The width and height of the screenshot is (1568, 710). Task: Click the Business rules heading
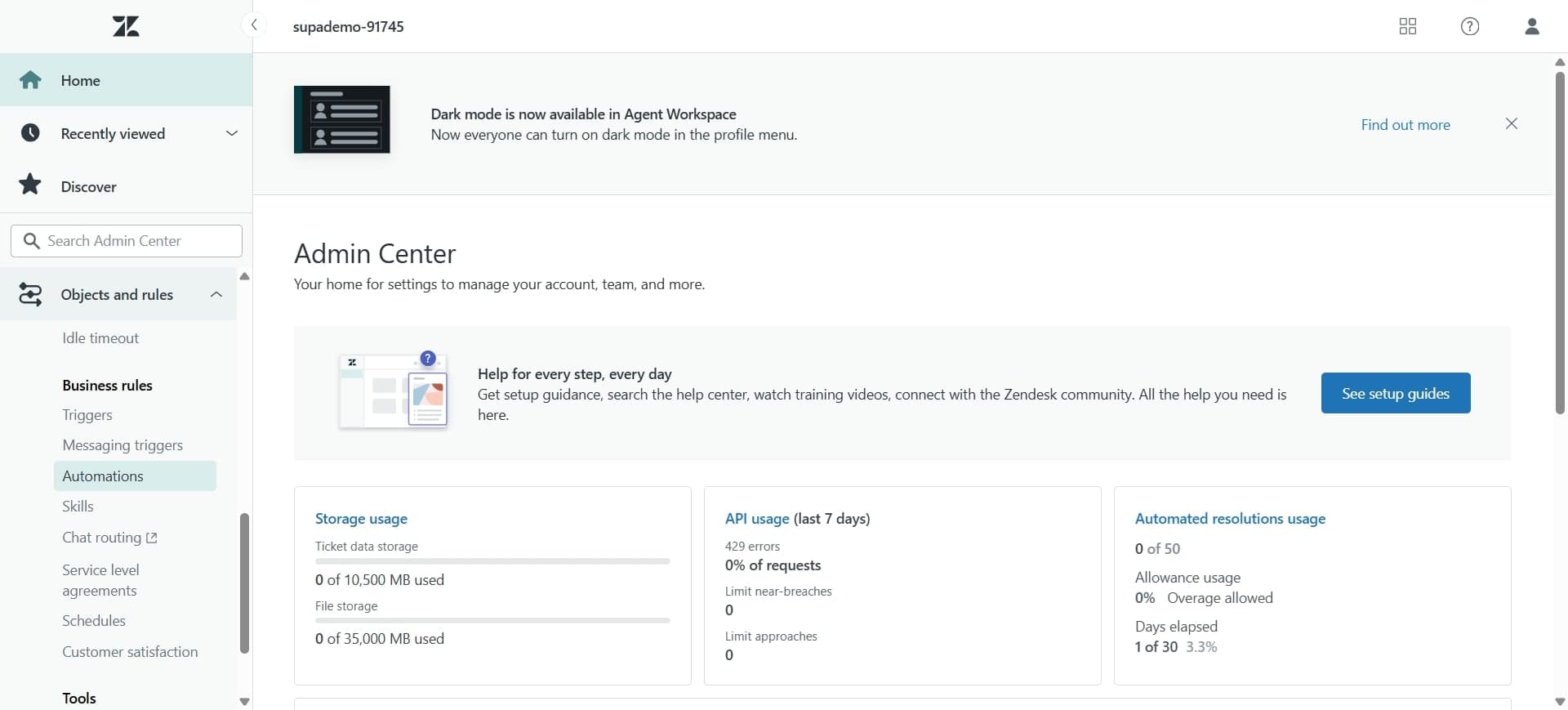tap(107, 386)
